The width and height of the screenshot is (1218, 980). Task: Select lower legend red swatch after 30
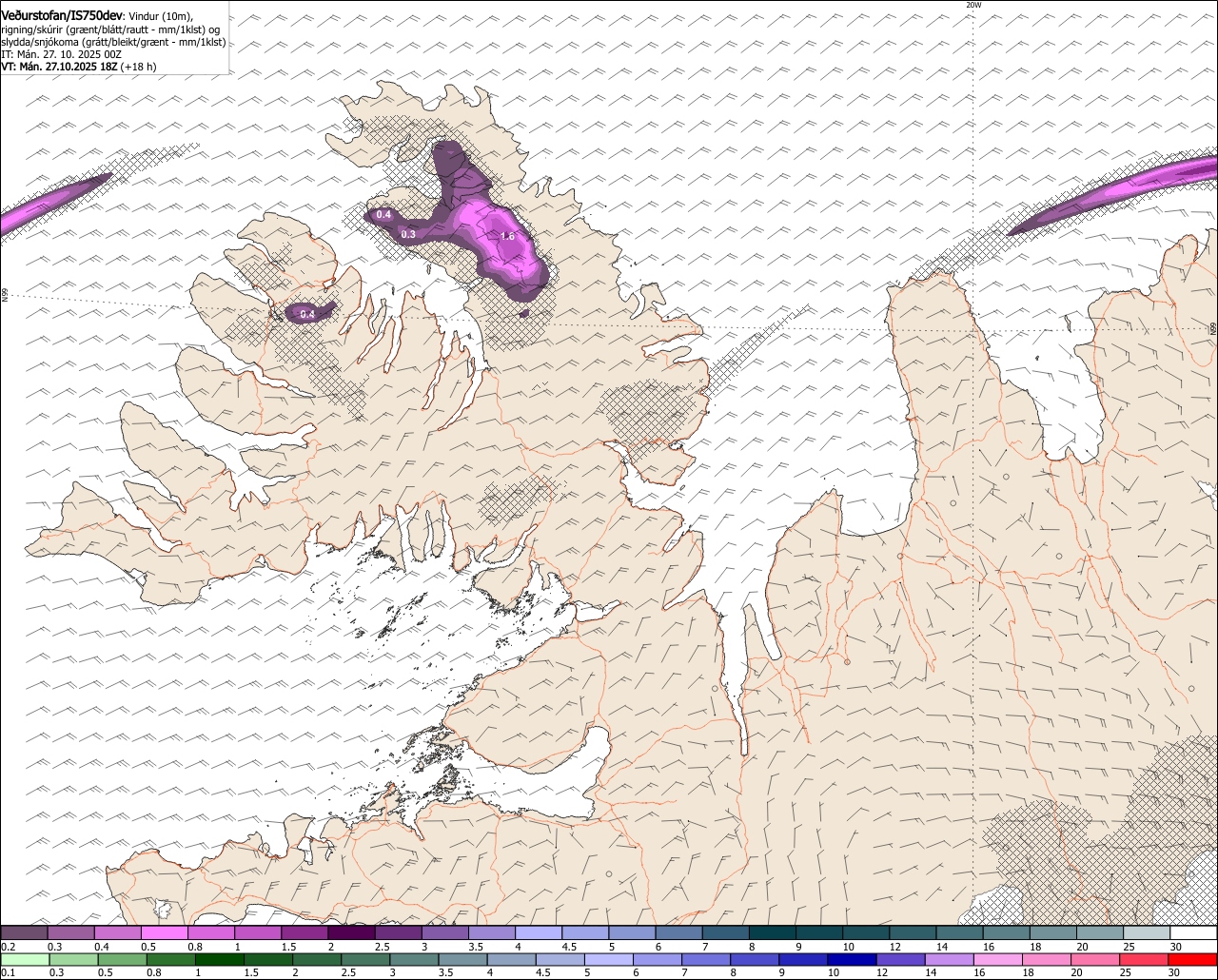click(1192, 959)
